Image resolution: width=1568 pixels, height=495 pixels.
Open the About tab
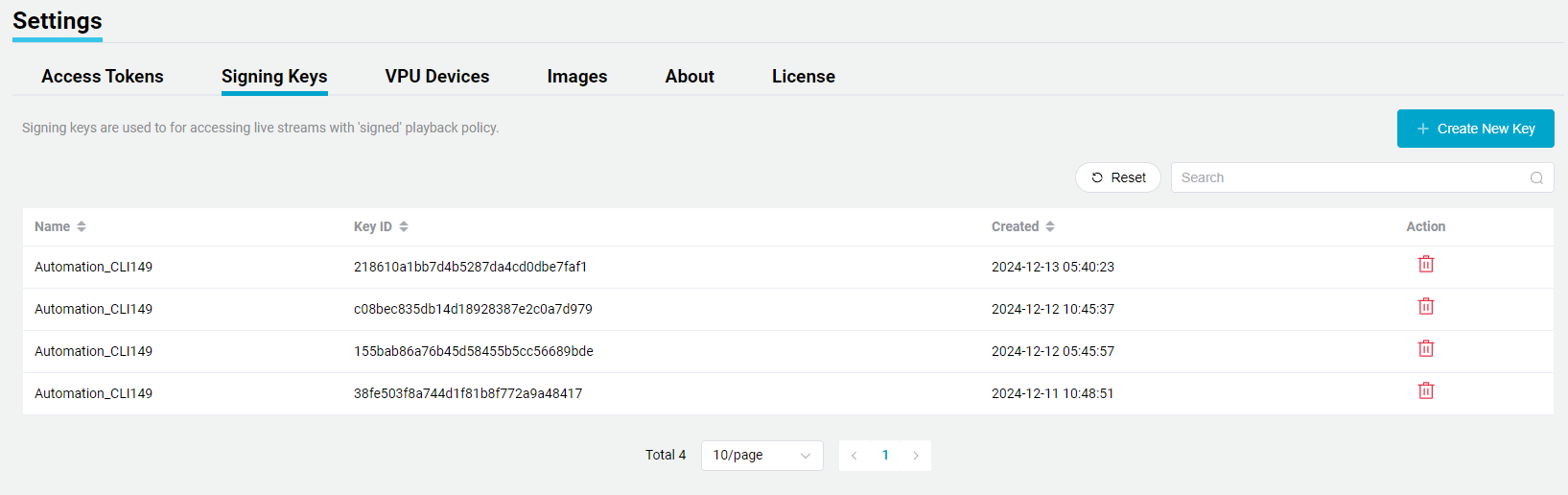pyautogui.click(x=690, y=77)
